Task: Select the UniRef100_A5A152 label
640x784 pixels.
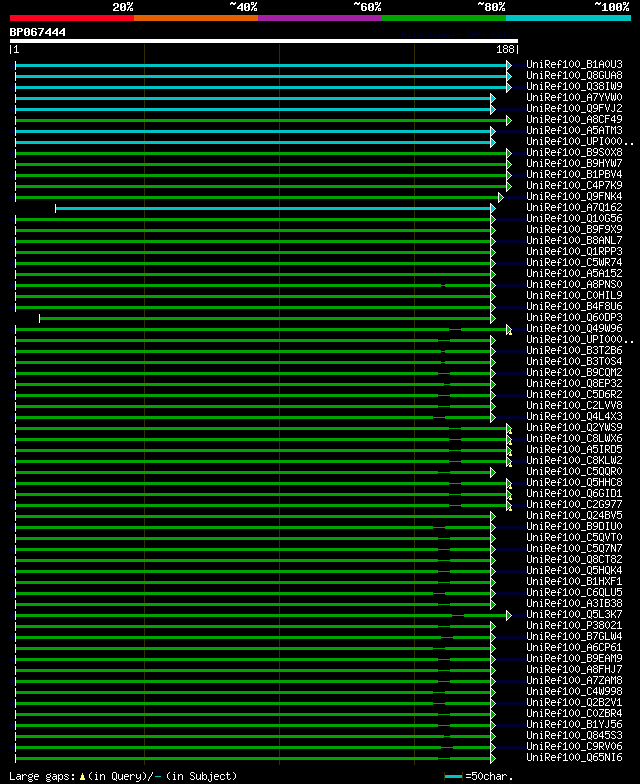Action: pyautogui.click(x=574, y=274)
